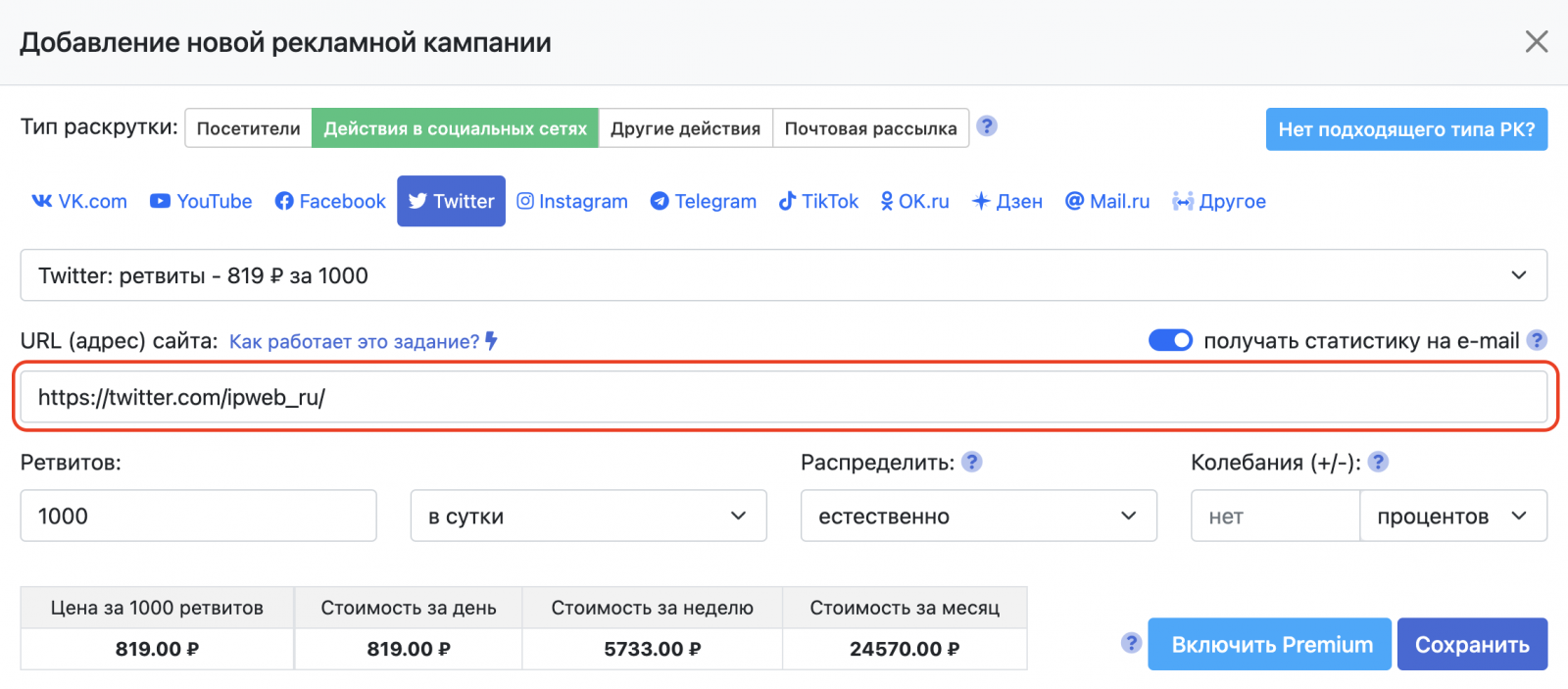Open the TikTok promotion tab
The height and width of the screenshot is (689, 1568).
(818, 201)
